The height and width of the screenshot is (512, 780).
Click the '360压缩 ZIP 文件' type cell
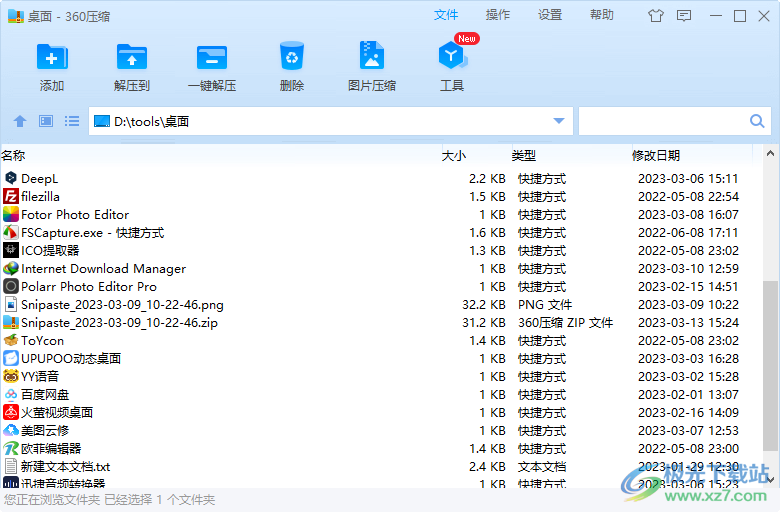(x=566, y=322)
